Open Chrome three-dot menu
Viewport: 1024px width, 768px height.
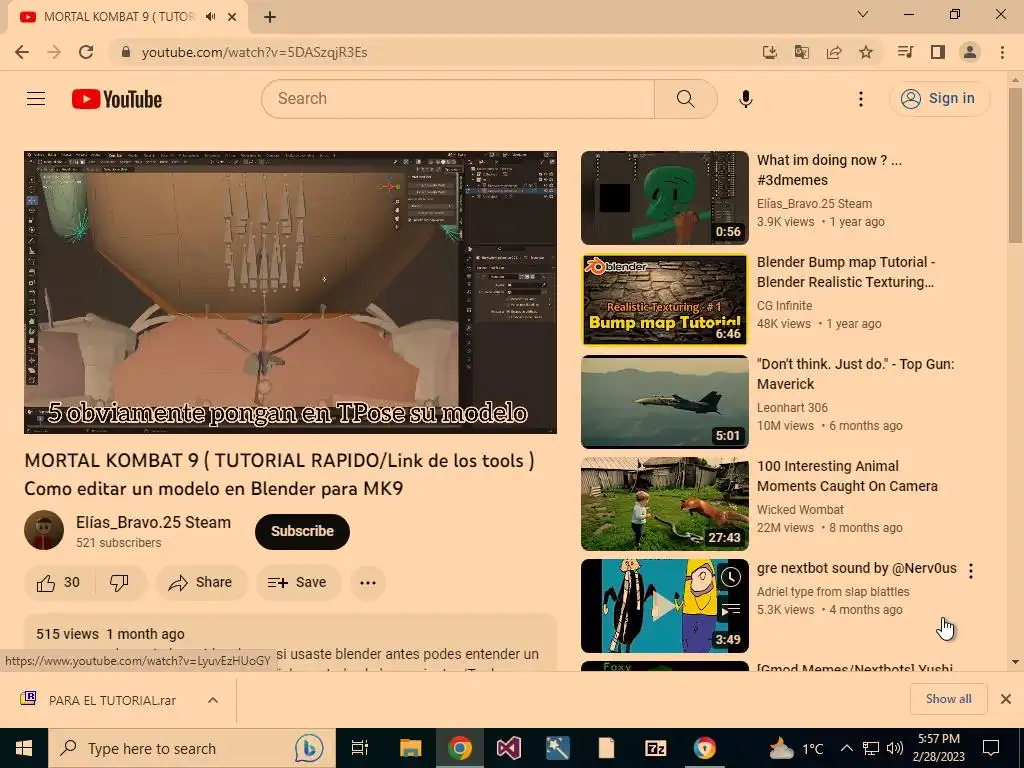(1002, 52)
